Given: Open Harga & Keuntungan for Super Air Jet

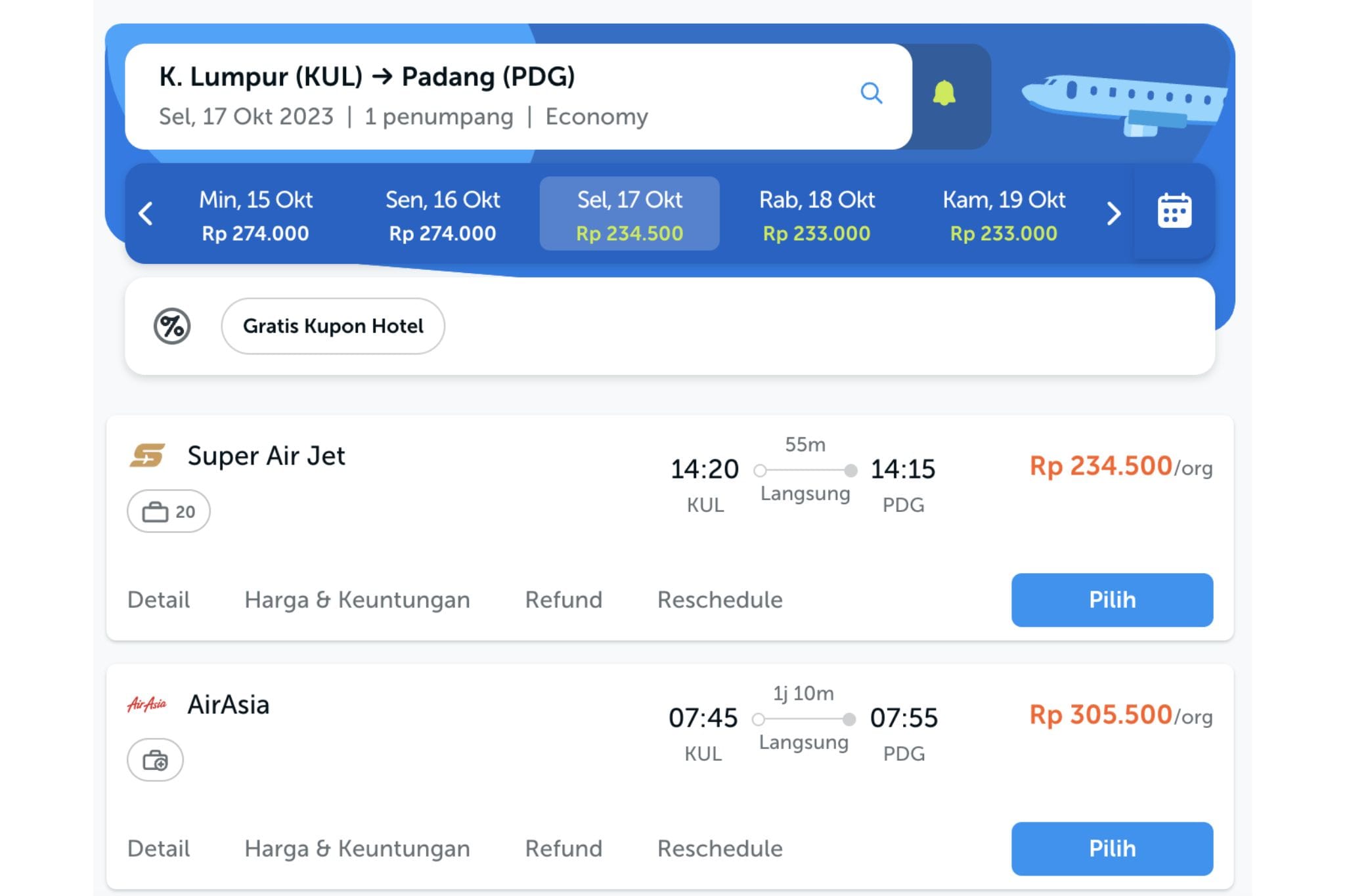Looking at the screenshot, I should coord(357,599).
